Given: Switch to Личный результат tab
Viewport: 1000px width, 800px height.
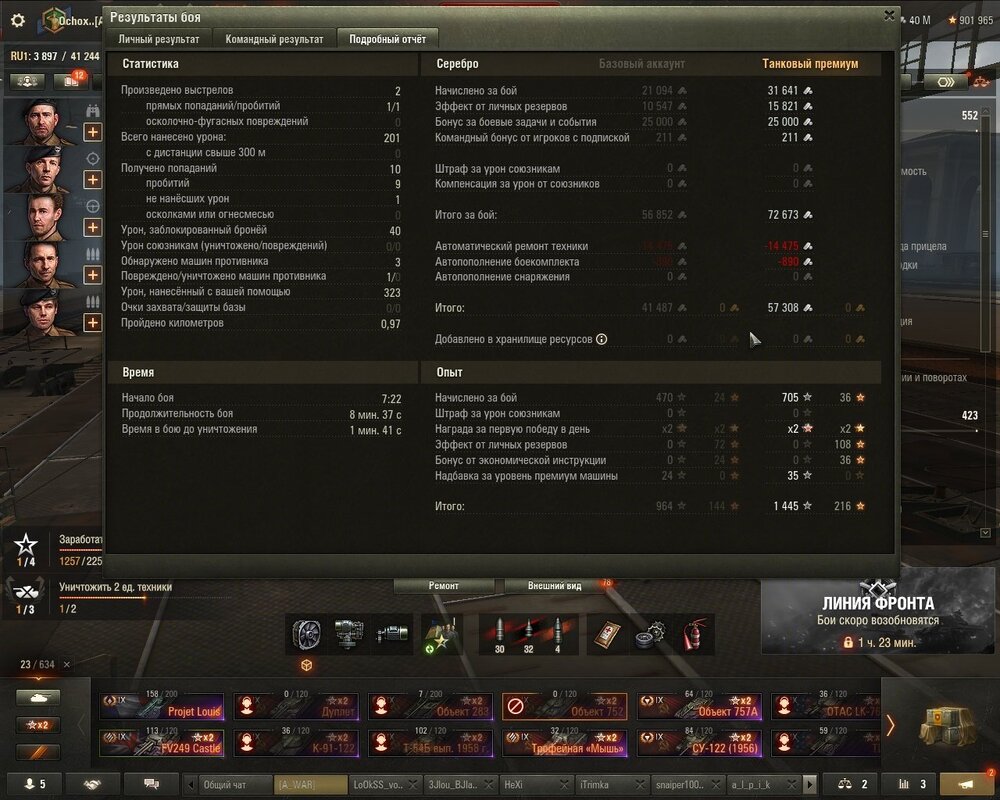Looking at the screenshot, I should click(x=159, y=40).
